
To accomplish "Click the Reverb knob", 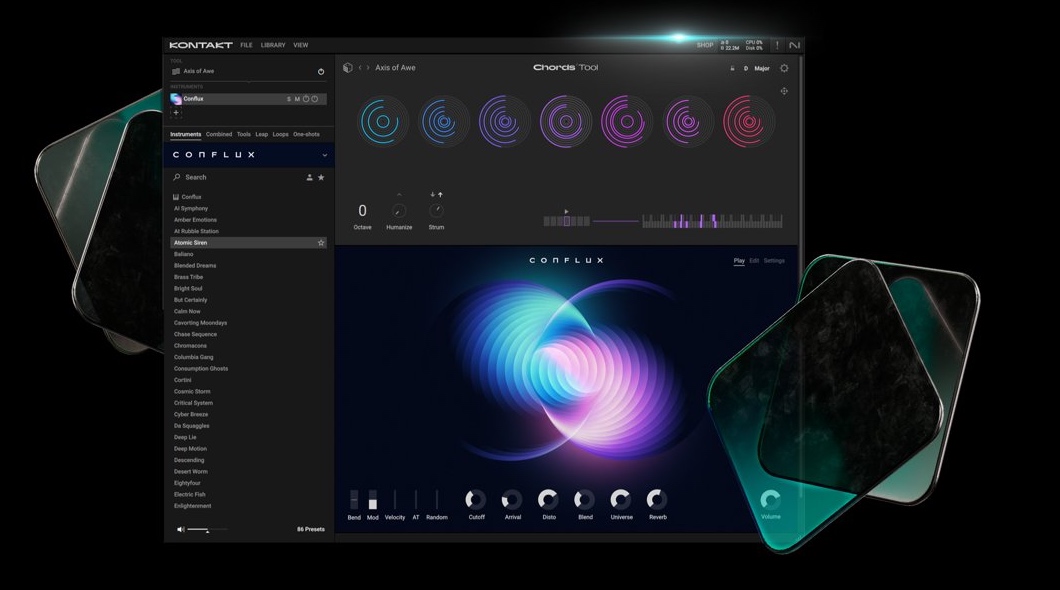I will pyautogui.click(x=656, y=499).
